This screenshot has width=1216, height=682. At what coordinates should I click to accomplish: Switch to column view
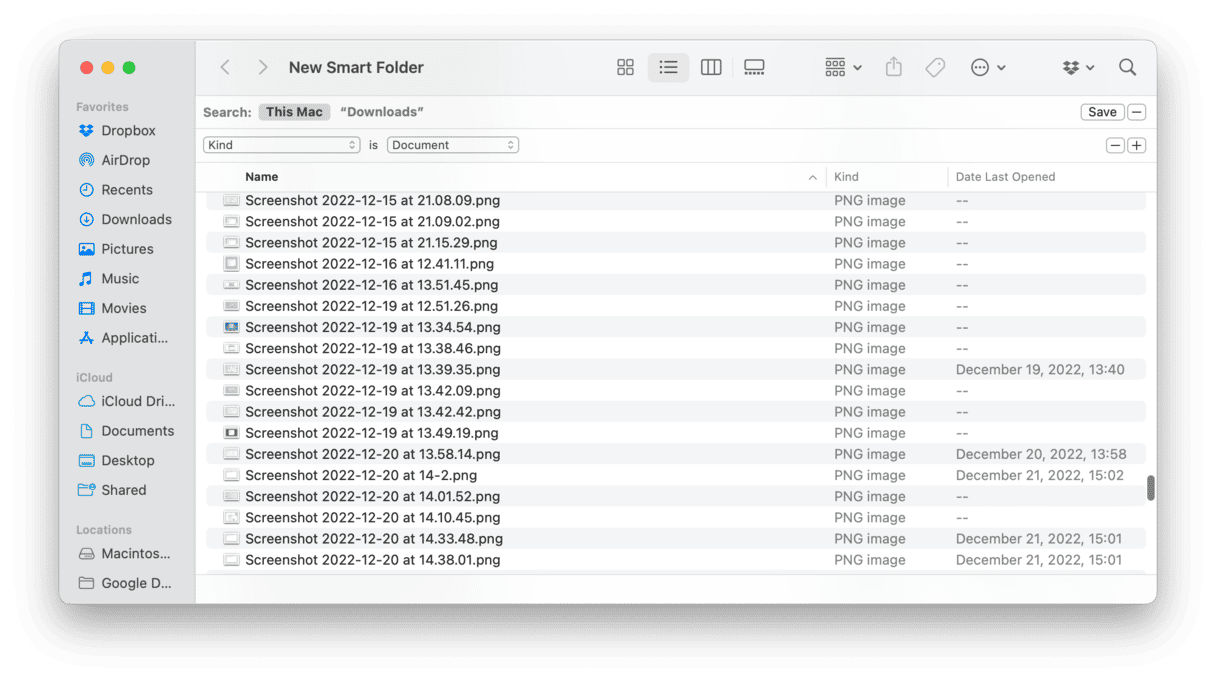point(711,67)
